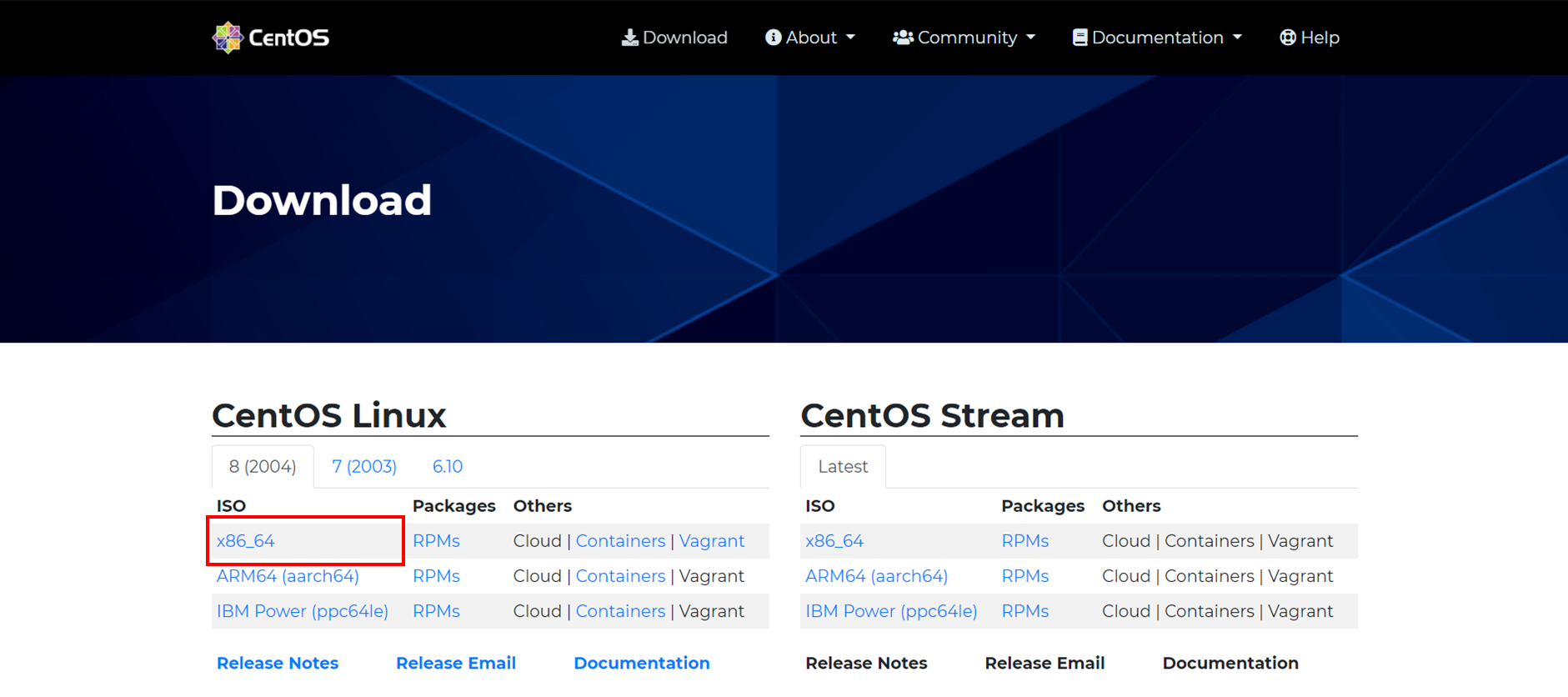The image size is (1568, 697).
Task: Open Containers link in CentOS Linux ARM64 row
Action: click(x=620, y=576)
